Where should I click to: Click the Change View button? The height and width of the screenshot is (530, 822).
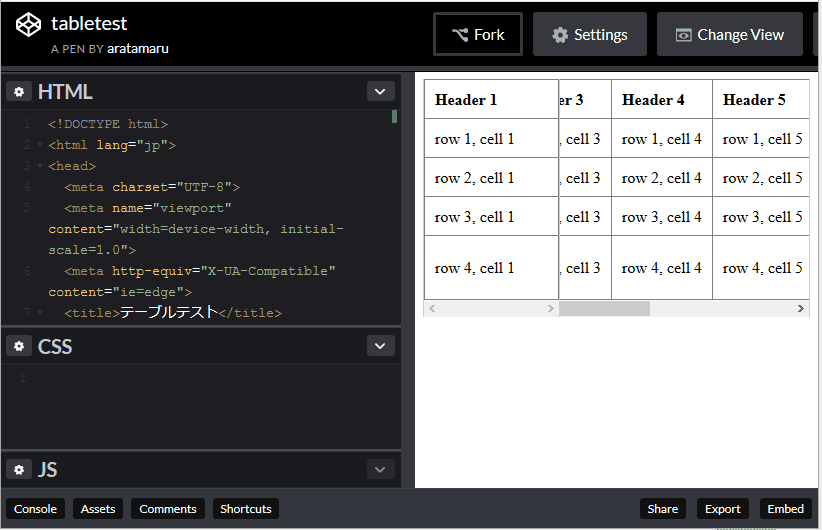pos(730,35)
